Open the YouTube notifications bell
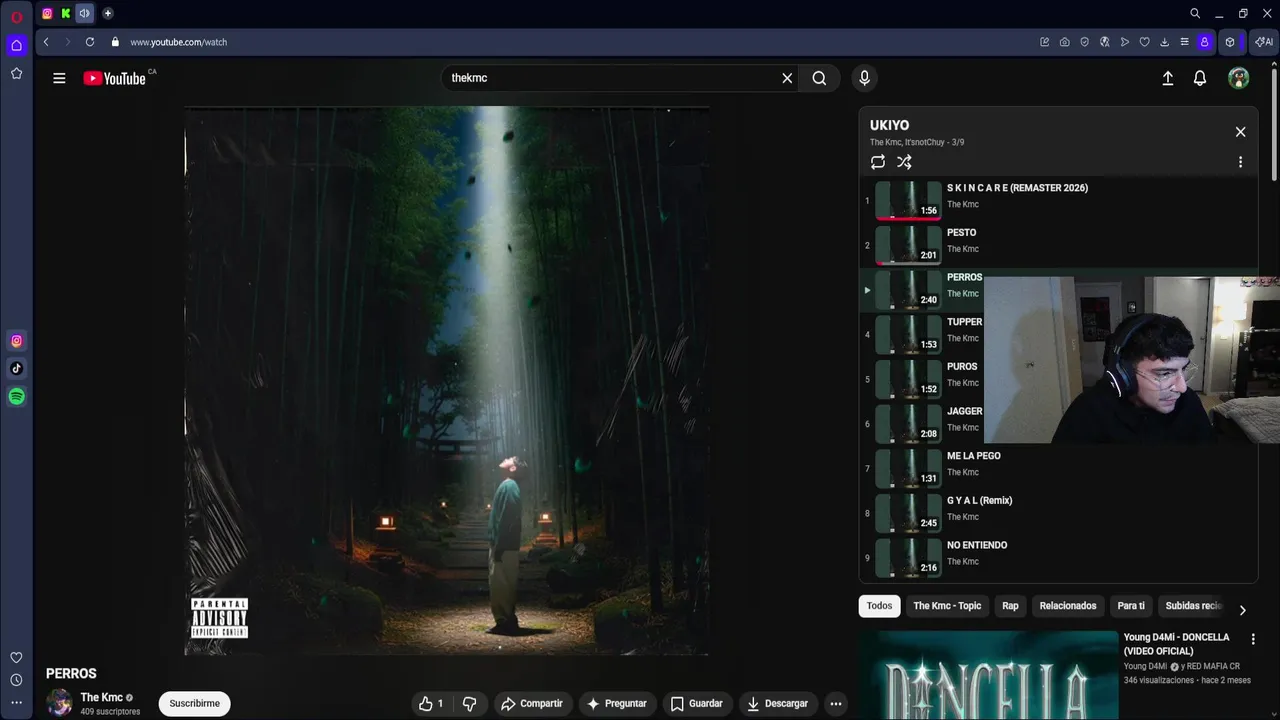1280x720 pixels. pyautogui.click(x=1200, y=78)
